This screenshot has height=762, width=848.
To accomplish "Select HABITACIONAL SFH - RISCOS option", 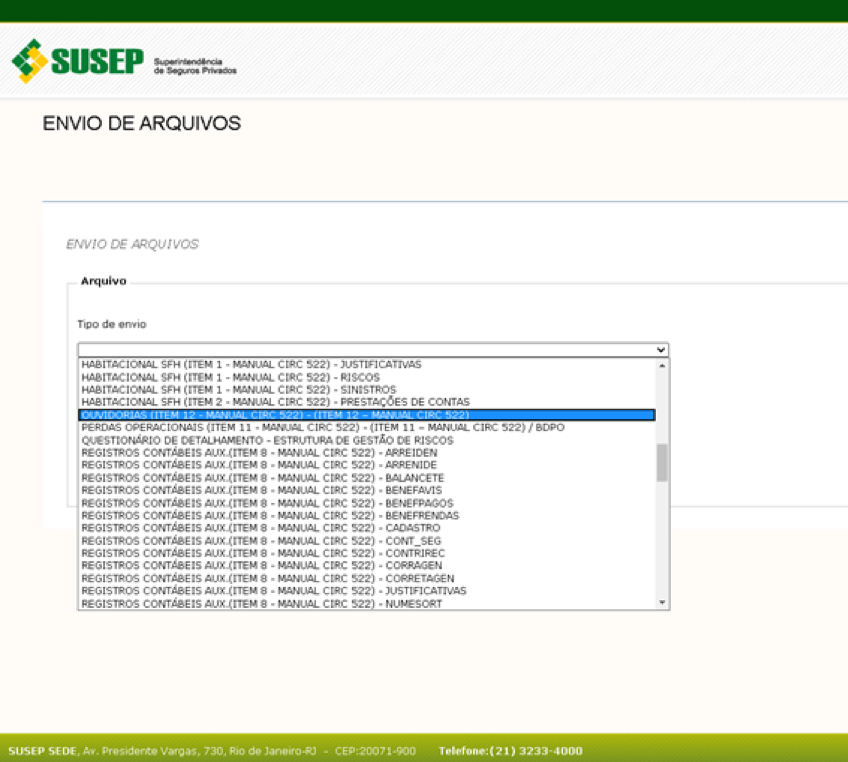I will pos(230,377).
